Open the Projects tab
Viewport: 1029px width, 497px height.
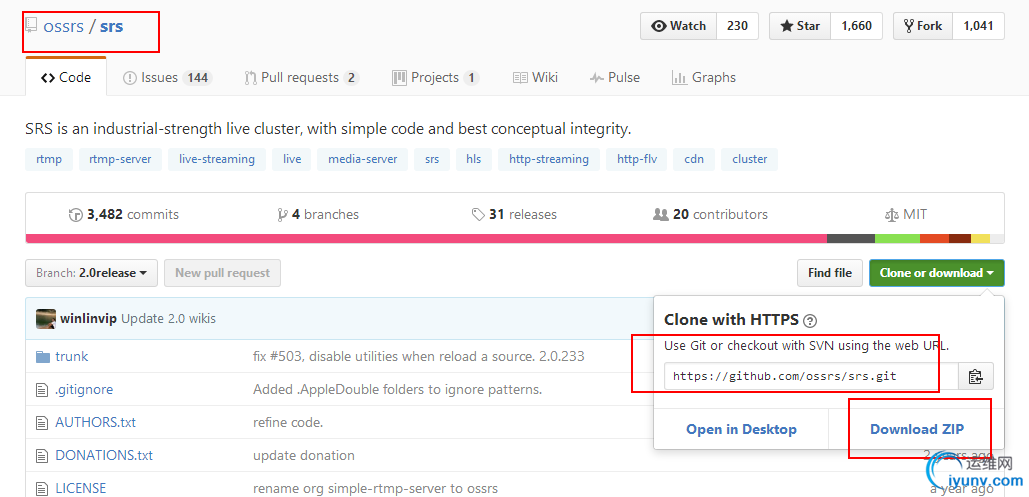pos(436,77)
